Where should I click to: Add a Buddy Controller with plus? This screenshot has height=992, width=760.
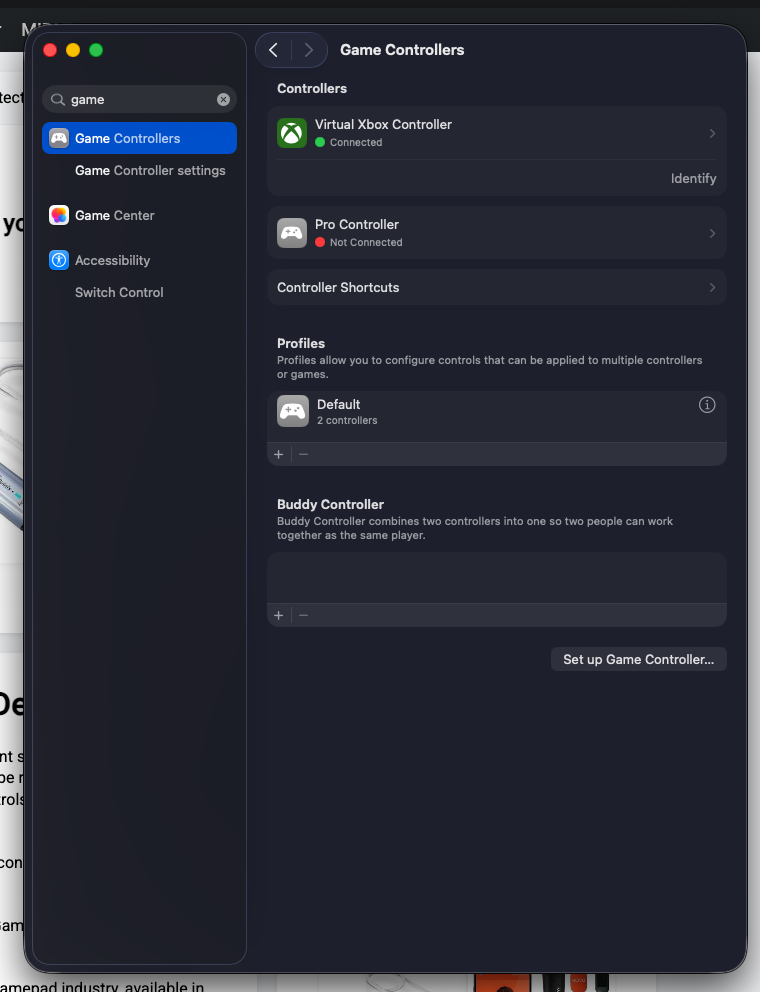tap(278, 616)
